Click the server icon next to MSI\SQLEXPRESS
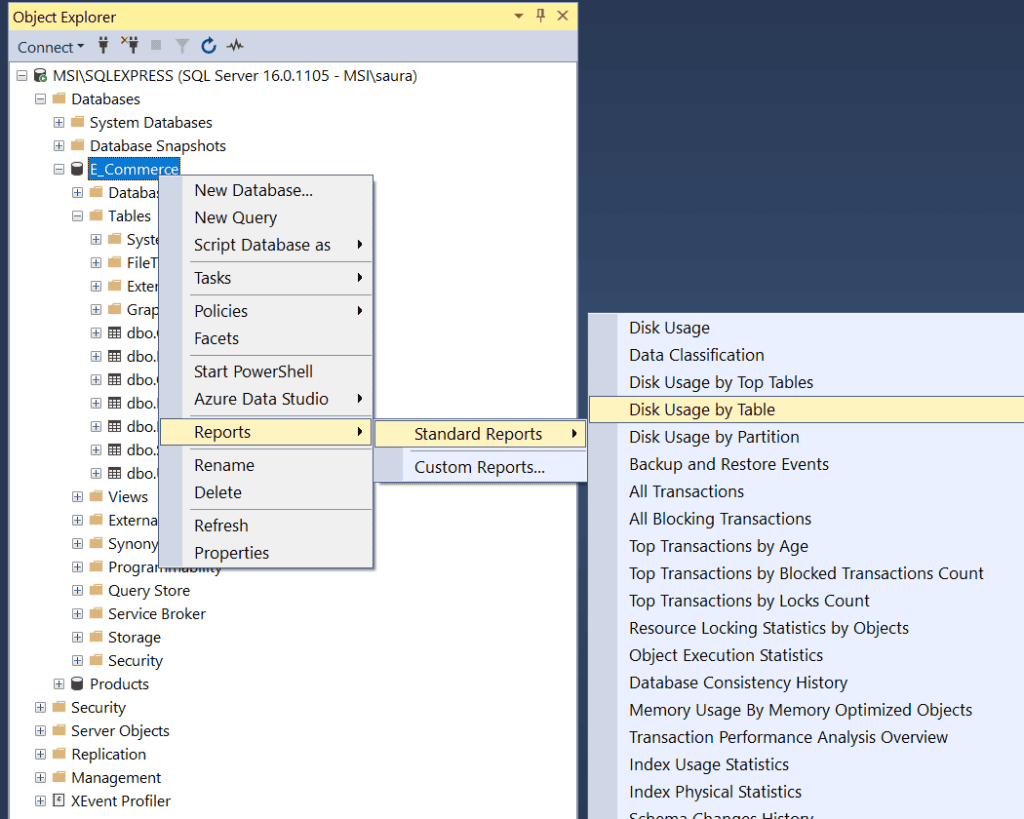 click(41, 75)
